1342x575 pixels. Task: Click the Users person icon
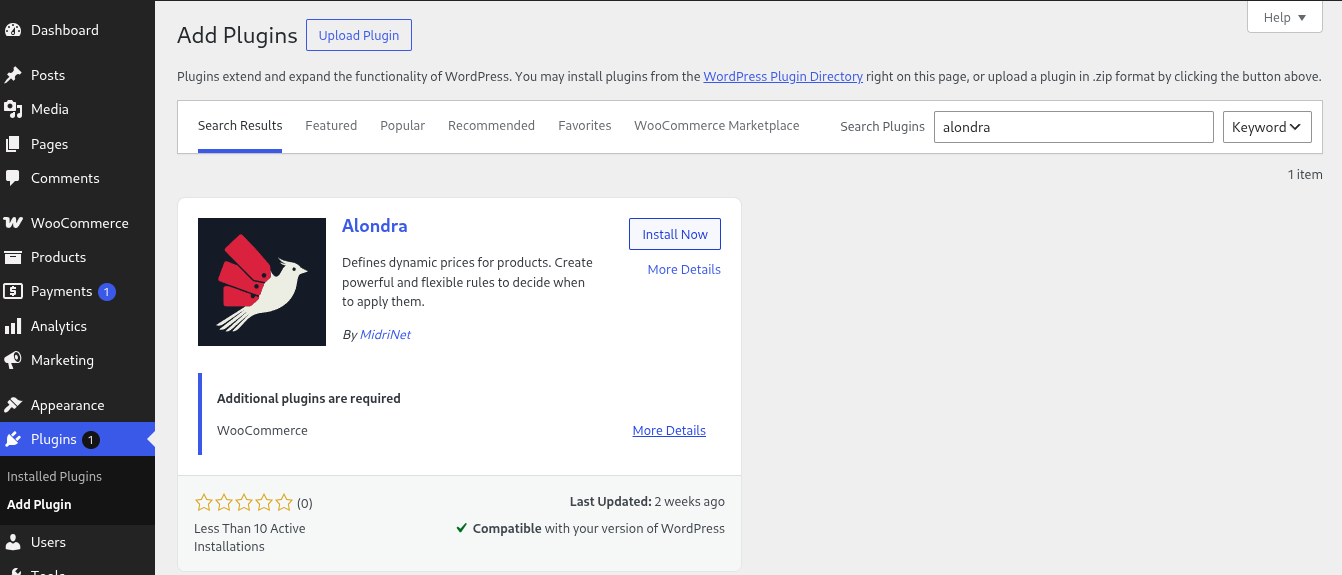[x=13, y=542]
